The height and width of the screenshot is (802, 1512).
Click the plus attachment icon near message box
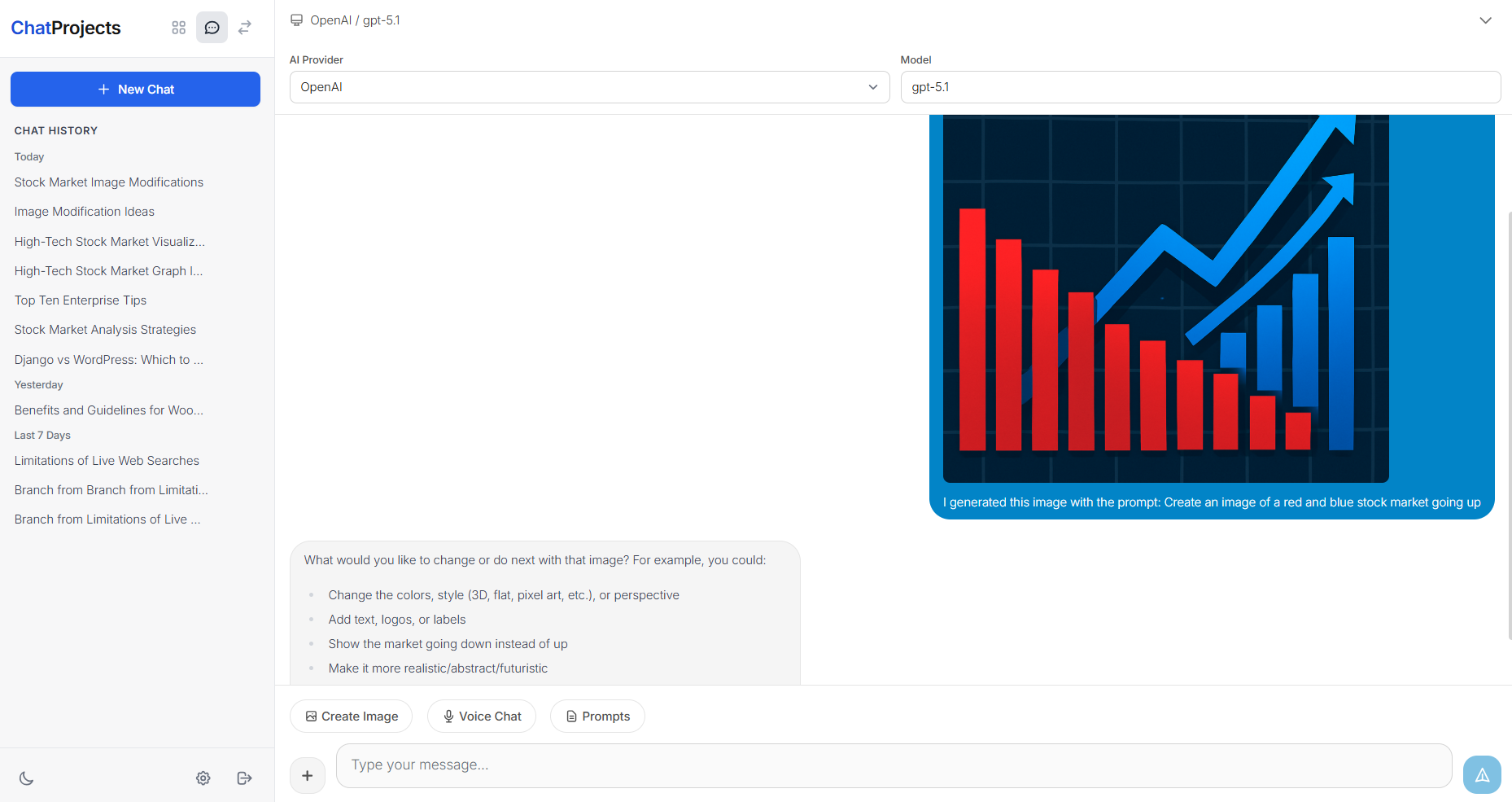(307, 775)
